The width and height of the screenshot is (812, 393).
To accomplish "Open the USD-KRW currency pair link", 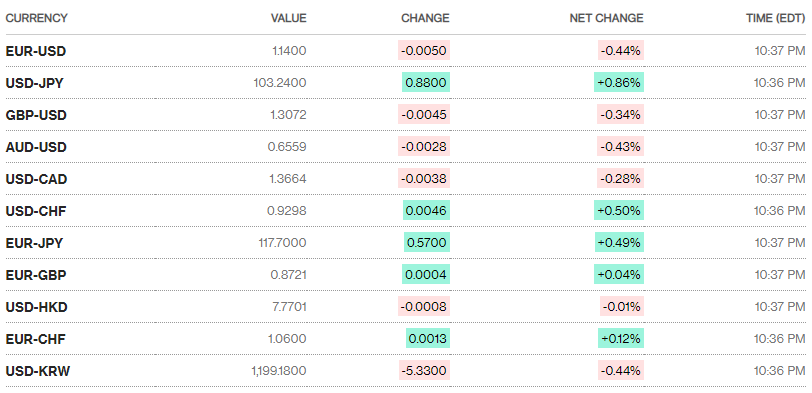I will click(x=38, y=371).
